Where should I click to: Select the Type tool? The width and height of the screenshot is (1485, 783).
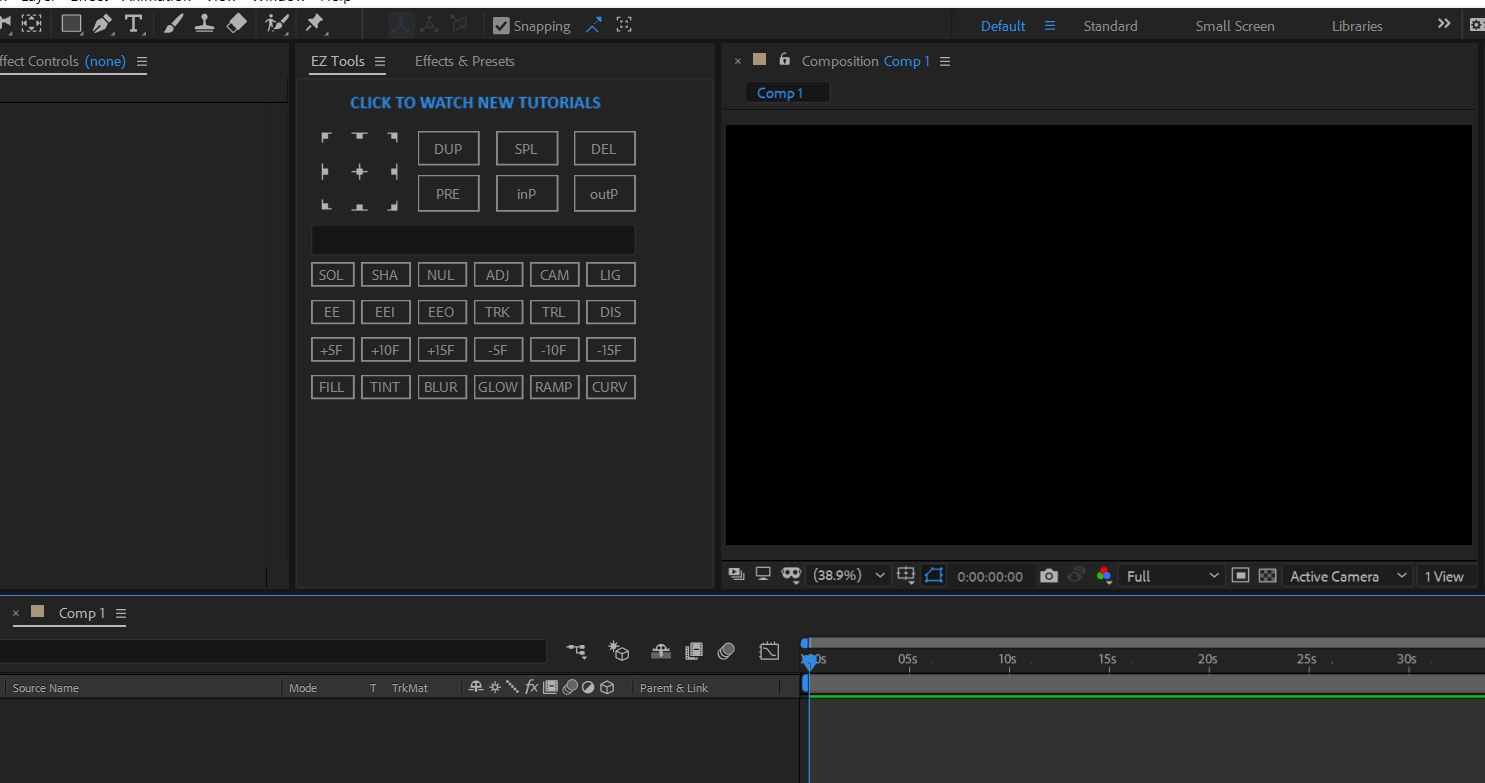click(133, 24)
